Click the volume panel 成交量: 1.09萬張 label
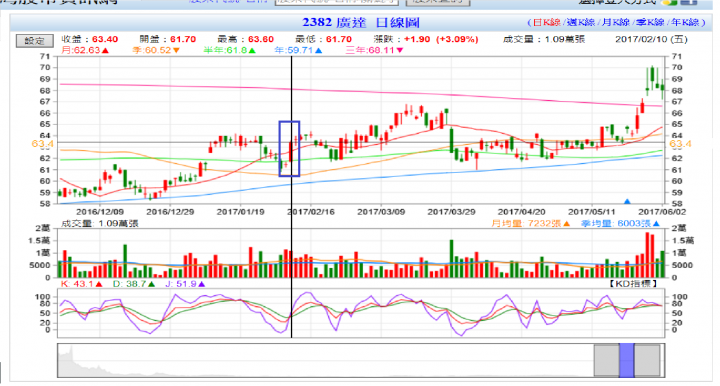 tap(100, 224)
